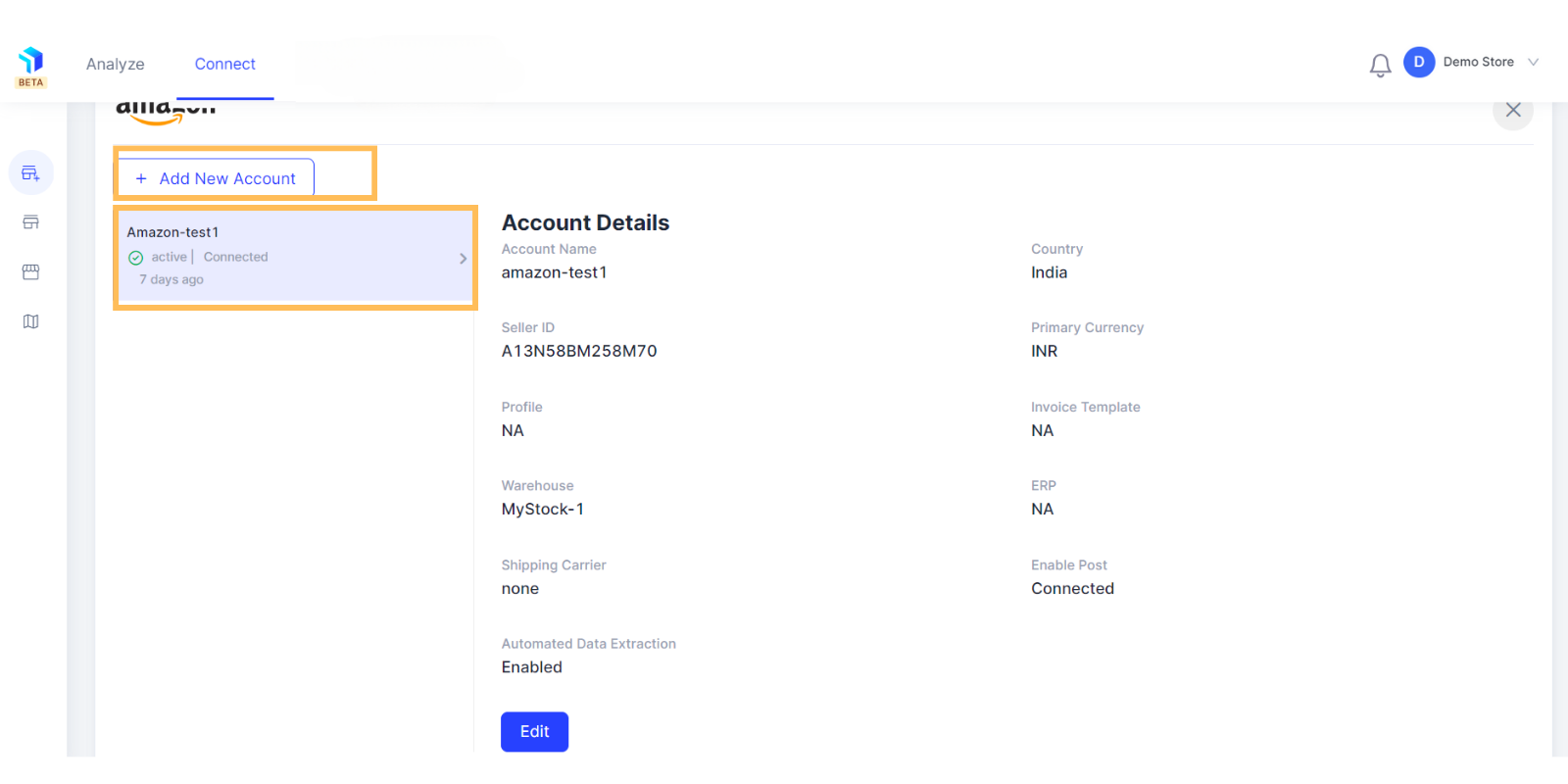Select the awning storefront sidebar icon
1568x784 pixels.
pos(30,271)
